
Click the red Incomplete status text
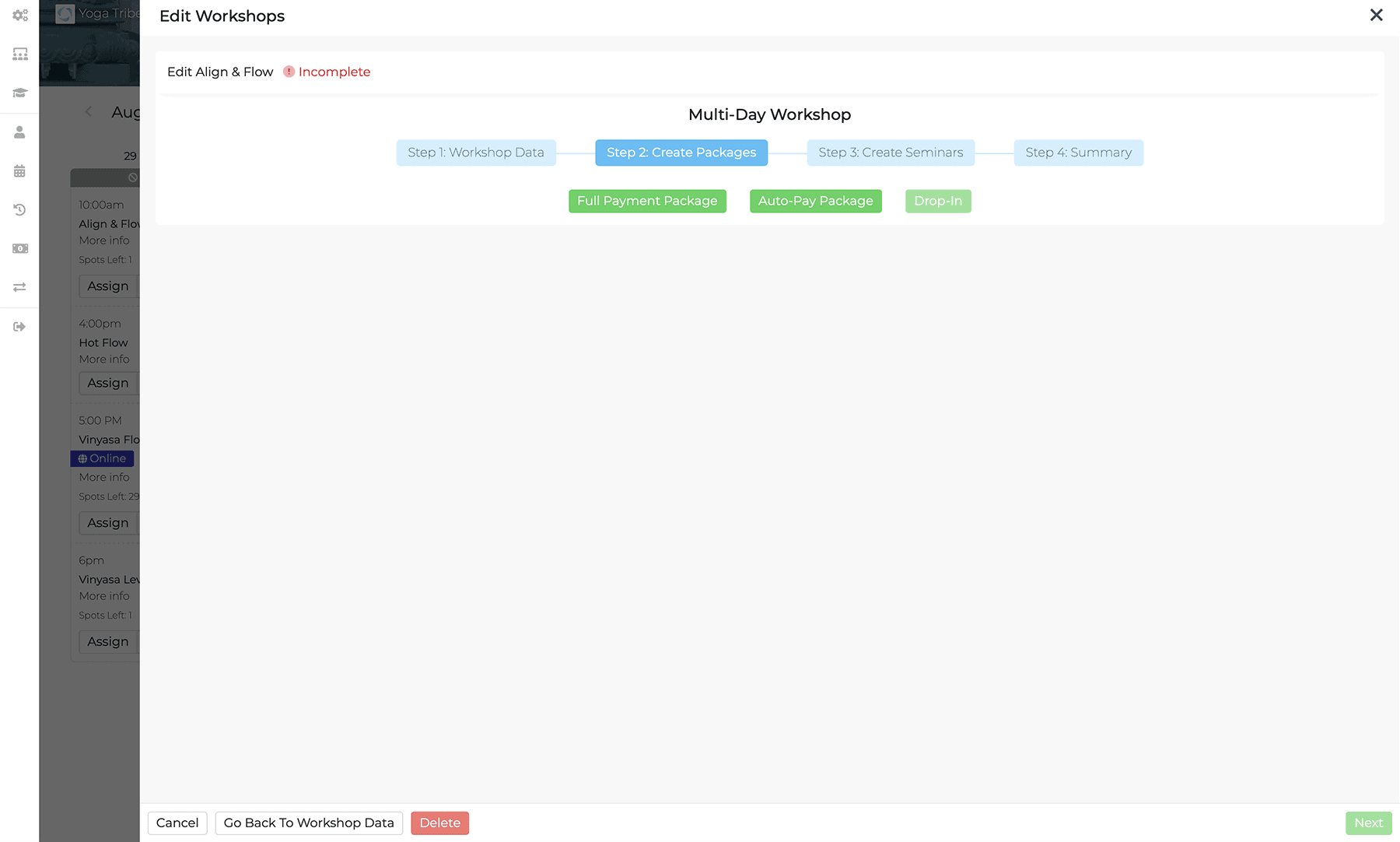click(x=334, y=72)
